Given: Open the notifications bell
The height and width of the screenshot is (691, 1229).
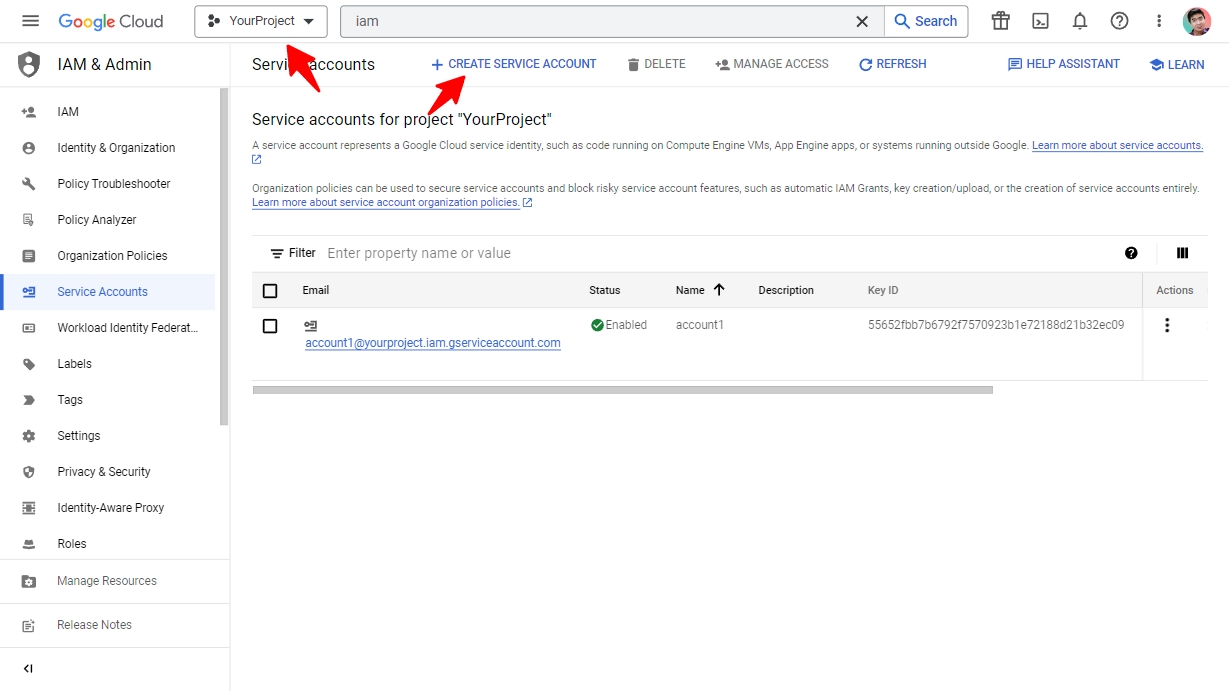Looking at the screenshot, I should 1080,21.
